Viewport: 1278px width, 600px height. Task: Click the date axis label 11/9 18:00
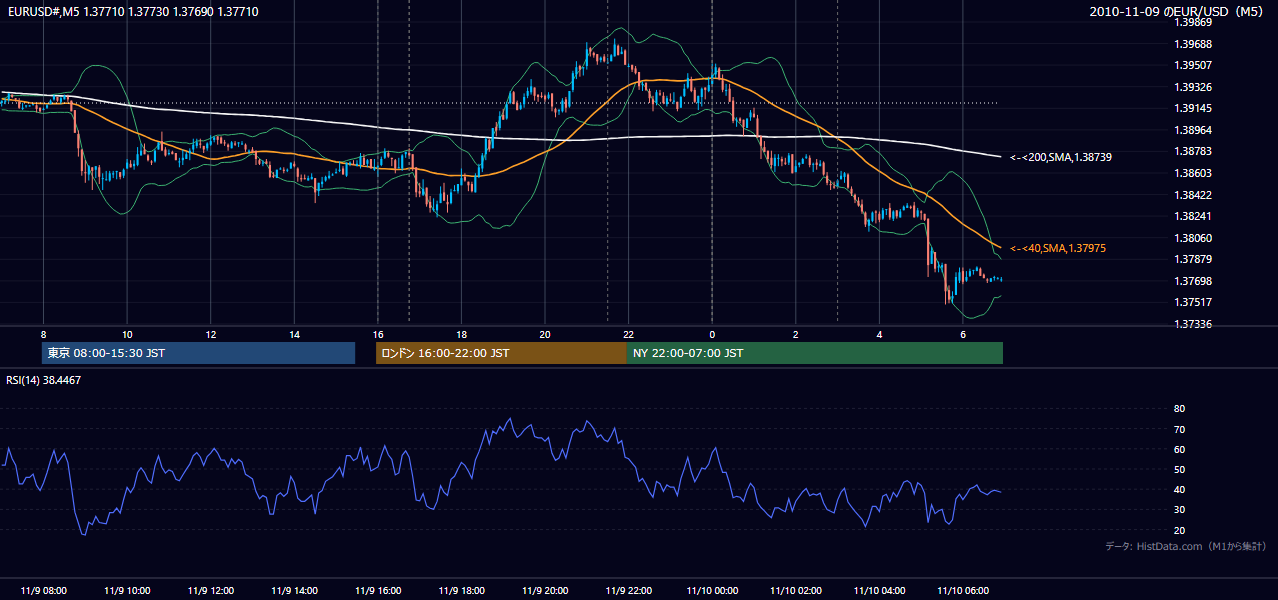(461, 591)
